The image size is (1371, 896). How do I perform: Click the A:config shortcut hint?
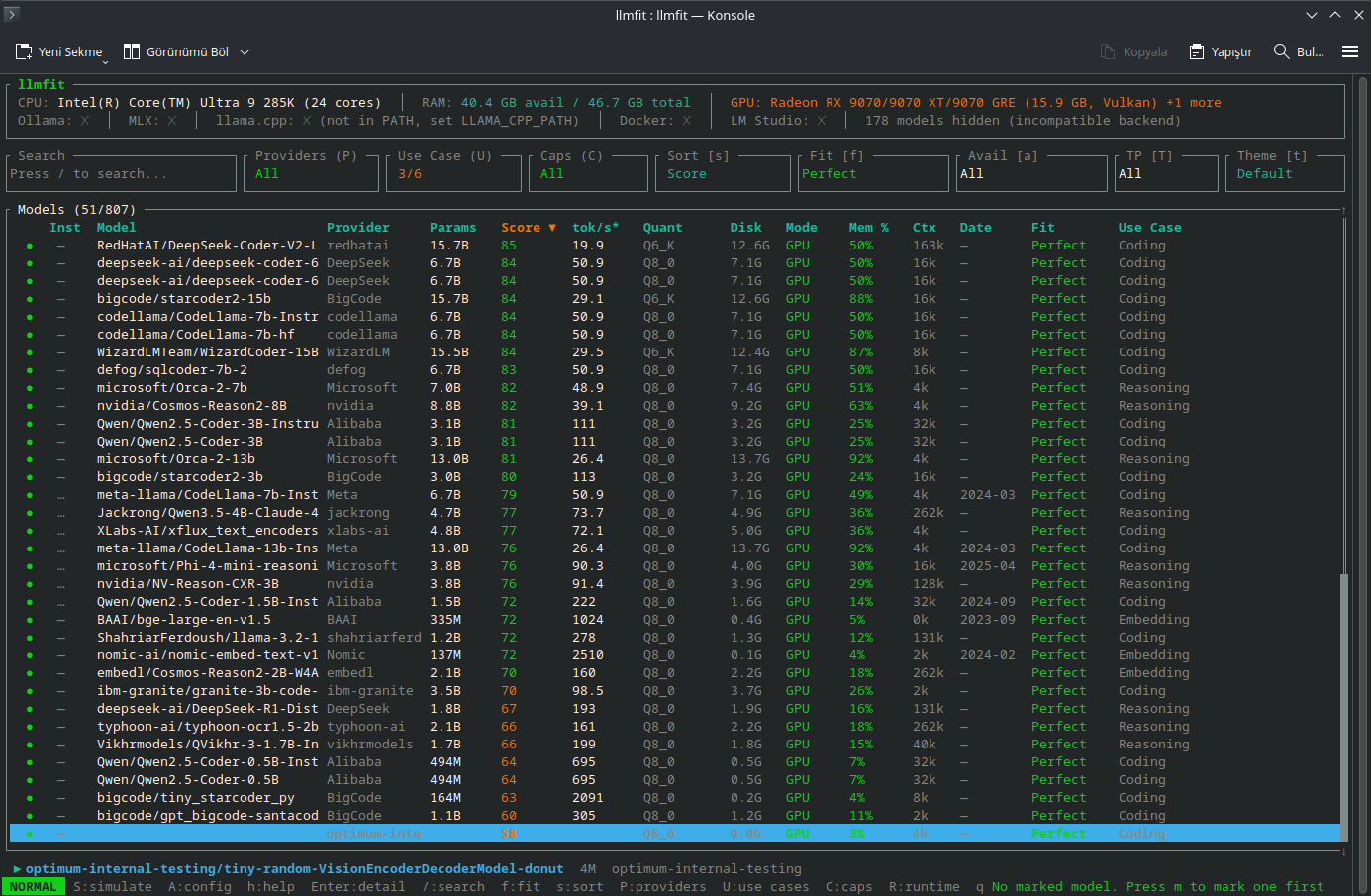coord(200,887)
